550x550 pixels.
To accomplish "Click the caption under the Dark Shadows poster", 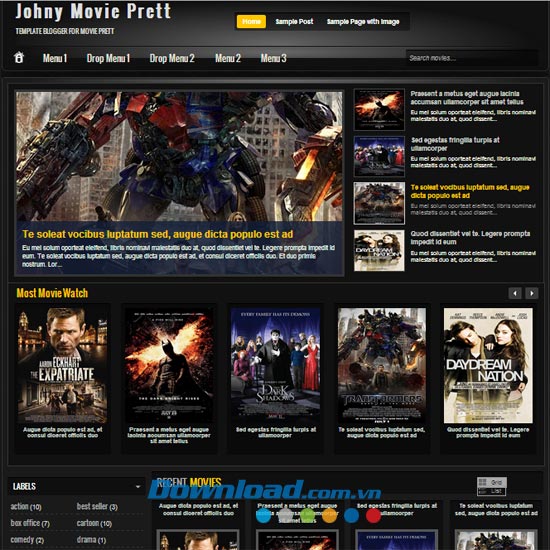I will (x=276, y=432).
